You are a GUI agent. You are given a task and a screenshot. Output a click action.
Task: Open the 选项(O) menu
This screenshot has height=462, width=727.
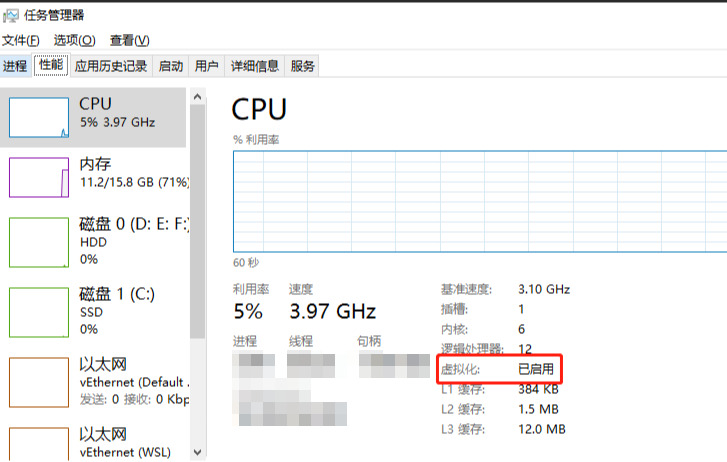tap(74, 40)
